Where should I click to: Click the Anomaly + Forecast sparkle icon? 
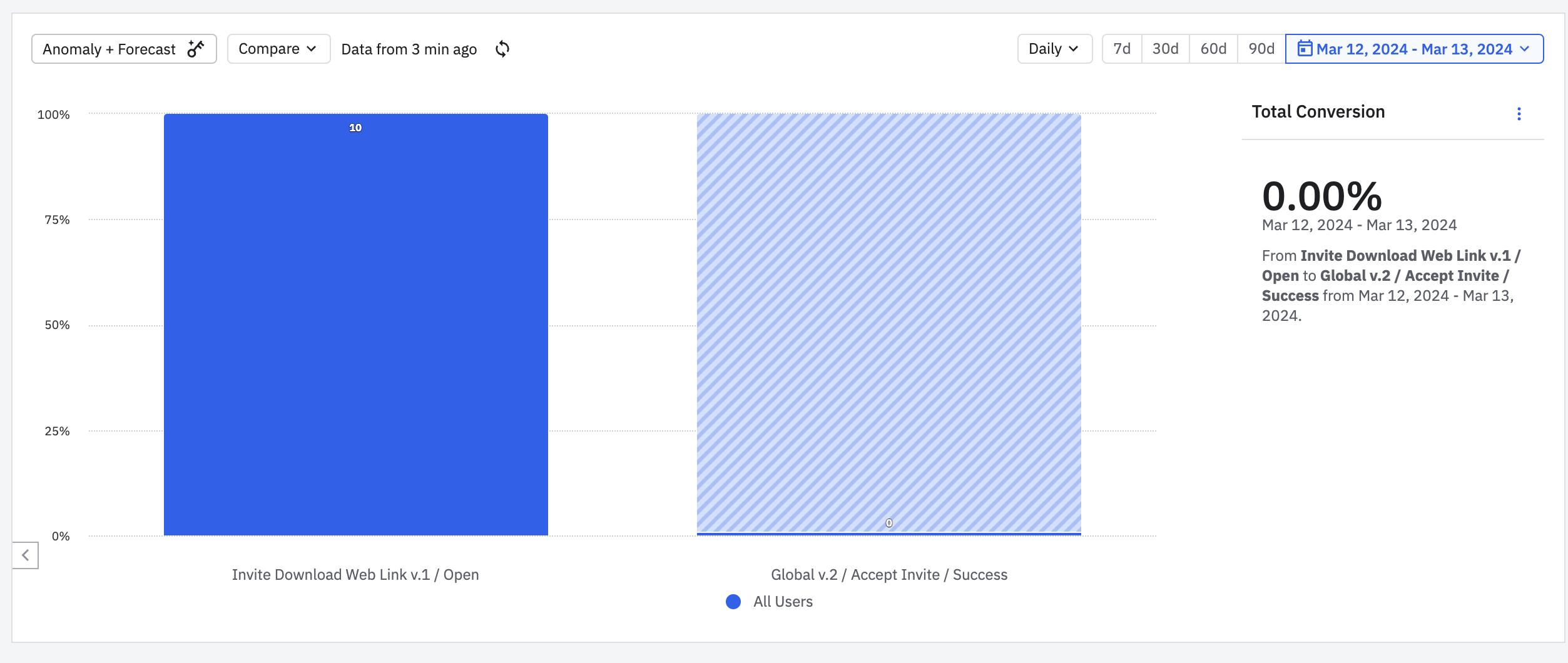point(196,49)
